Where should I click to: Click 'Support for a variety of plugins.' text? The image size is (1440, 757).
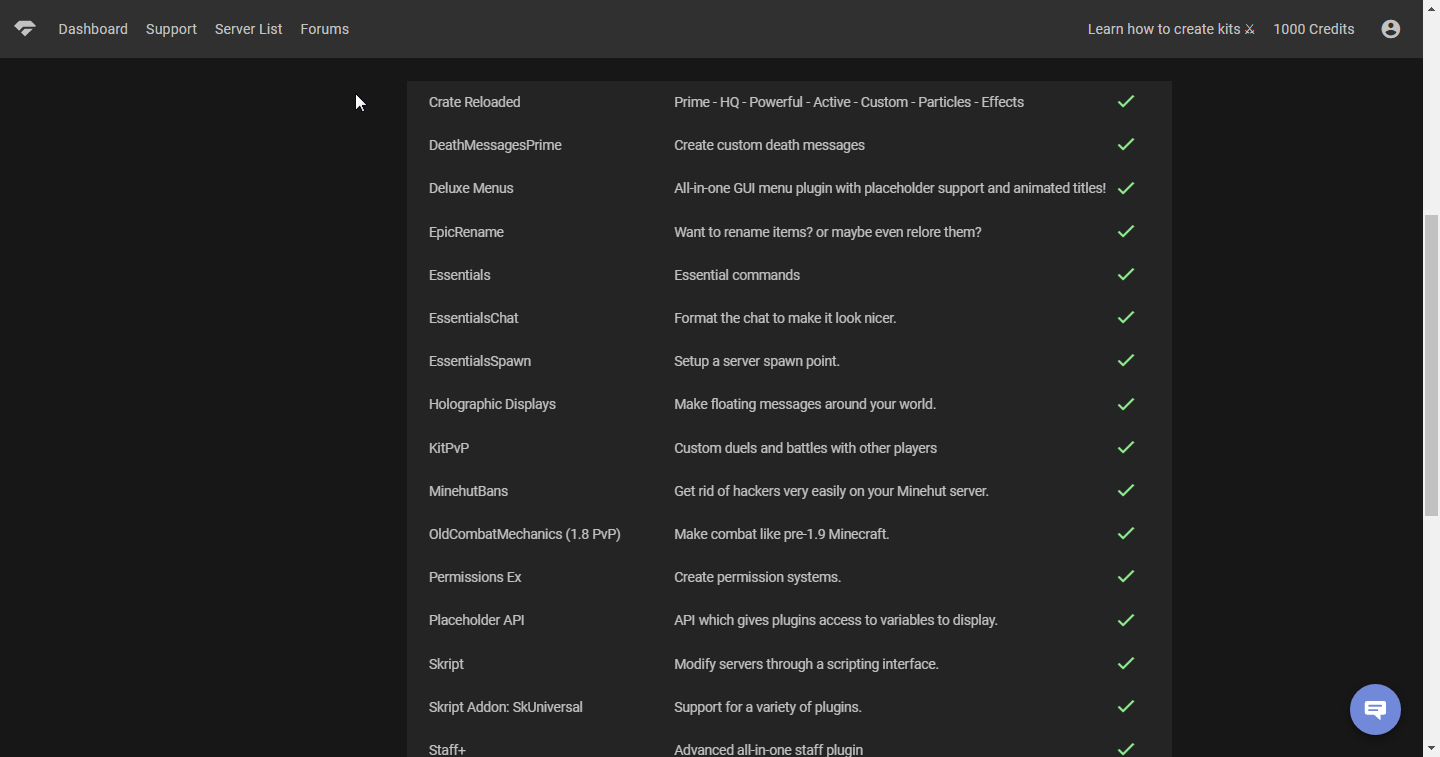click(768, 707)
